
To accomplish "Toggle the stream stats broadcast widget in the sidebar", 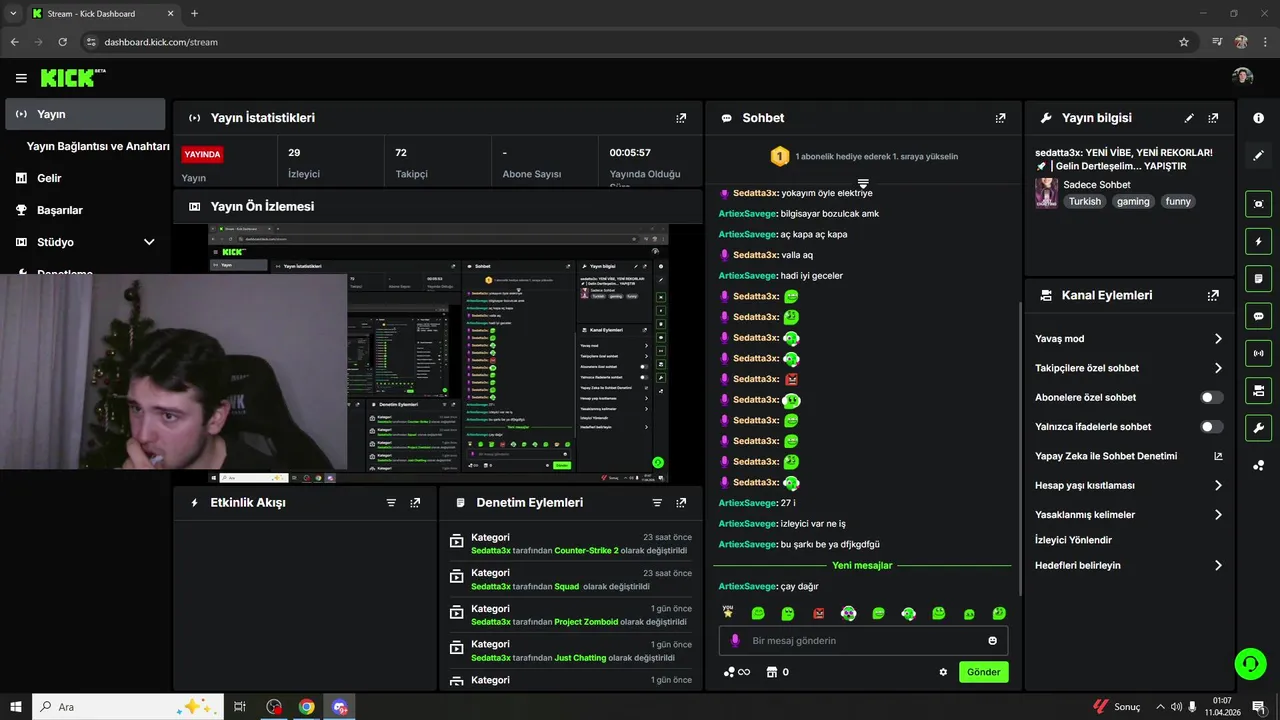I will 1258,353.
